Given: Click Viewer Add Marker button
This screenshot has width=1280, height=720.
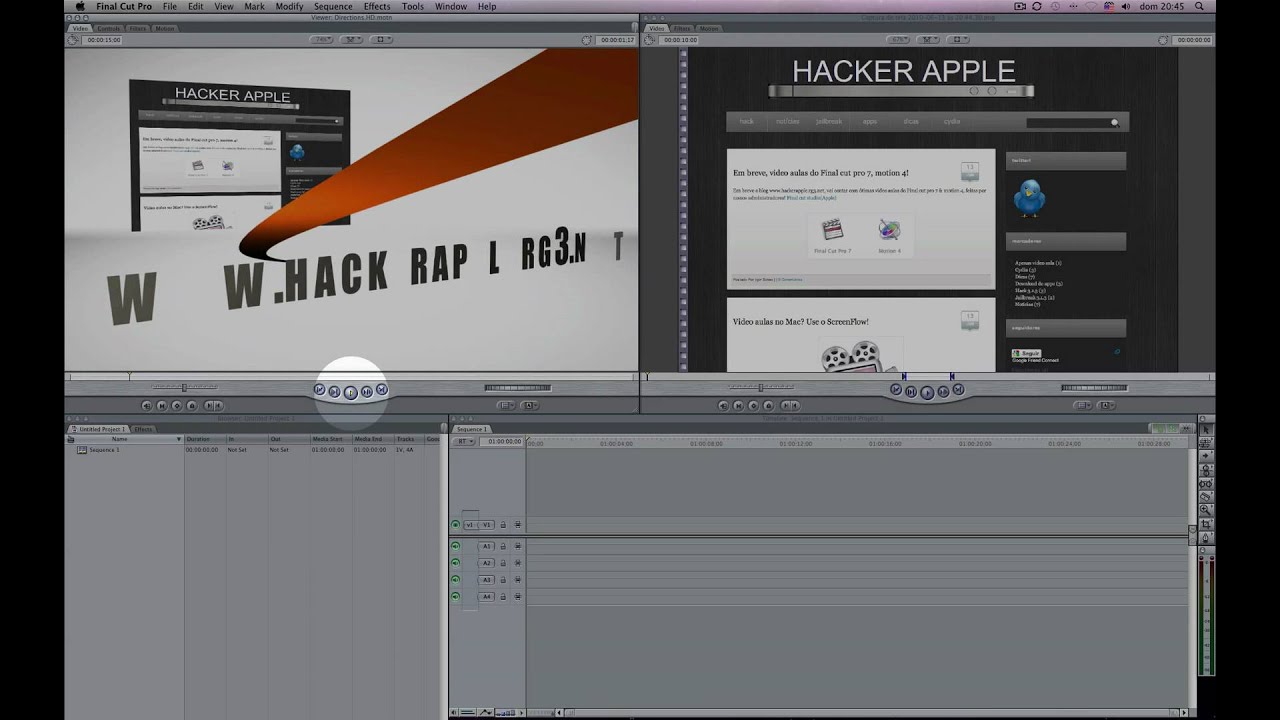Looking at the screenshot, I should click(191, 405).
